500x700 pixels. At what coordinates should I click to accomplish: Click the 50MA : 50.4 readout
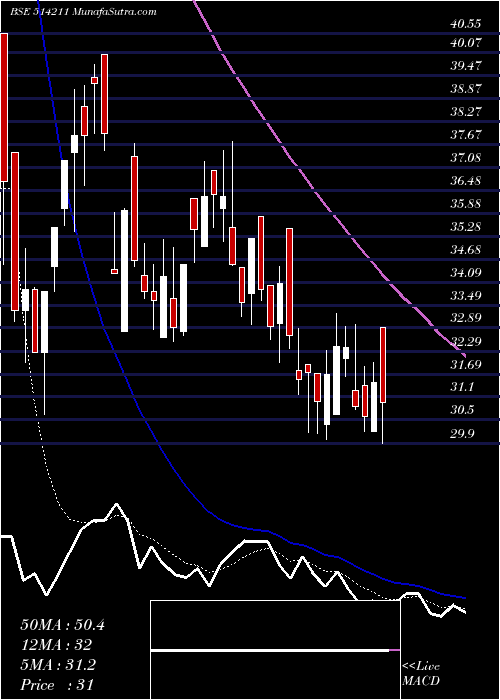[x=62, y=625]
